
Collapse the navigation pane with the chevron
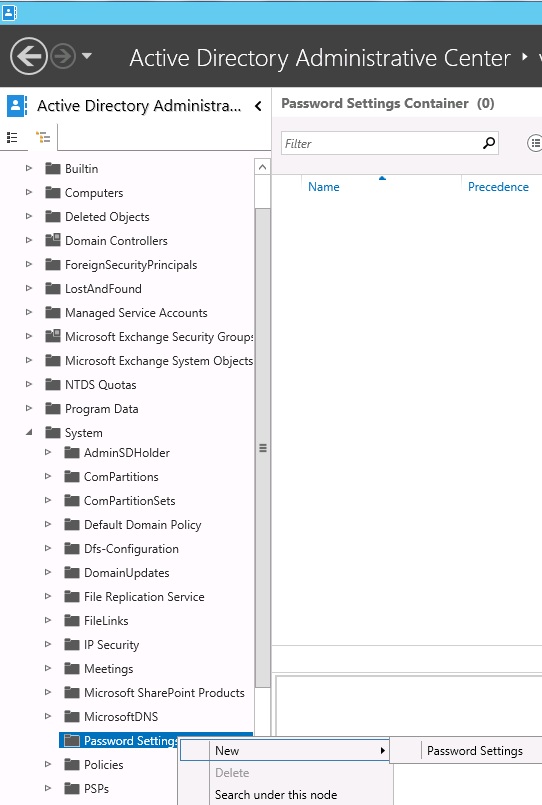(x=258, y=106)
